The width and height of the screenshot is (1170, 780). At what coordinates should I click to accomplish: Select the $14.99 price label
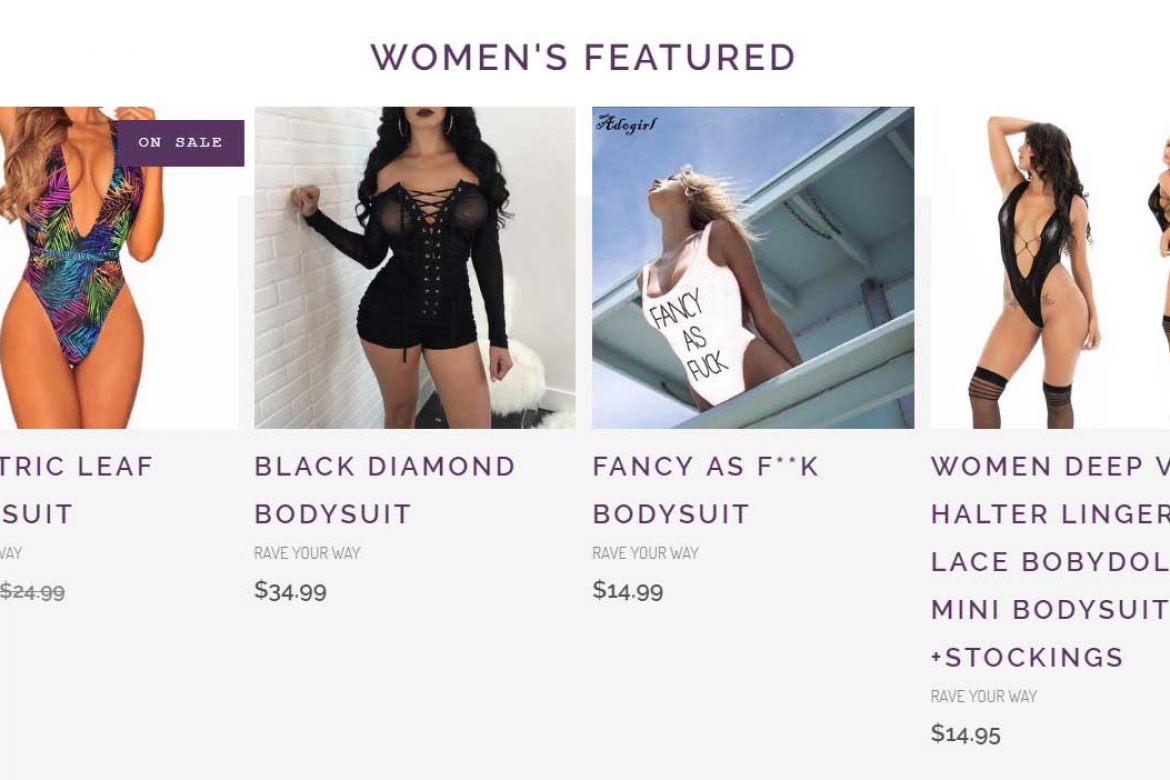628,590
